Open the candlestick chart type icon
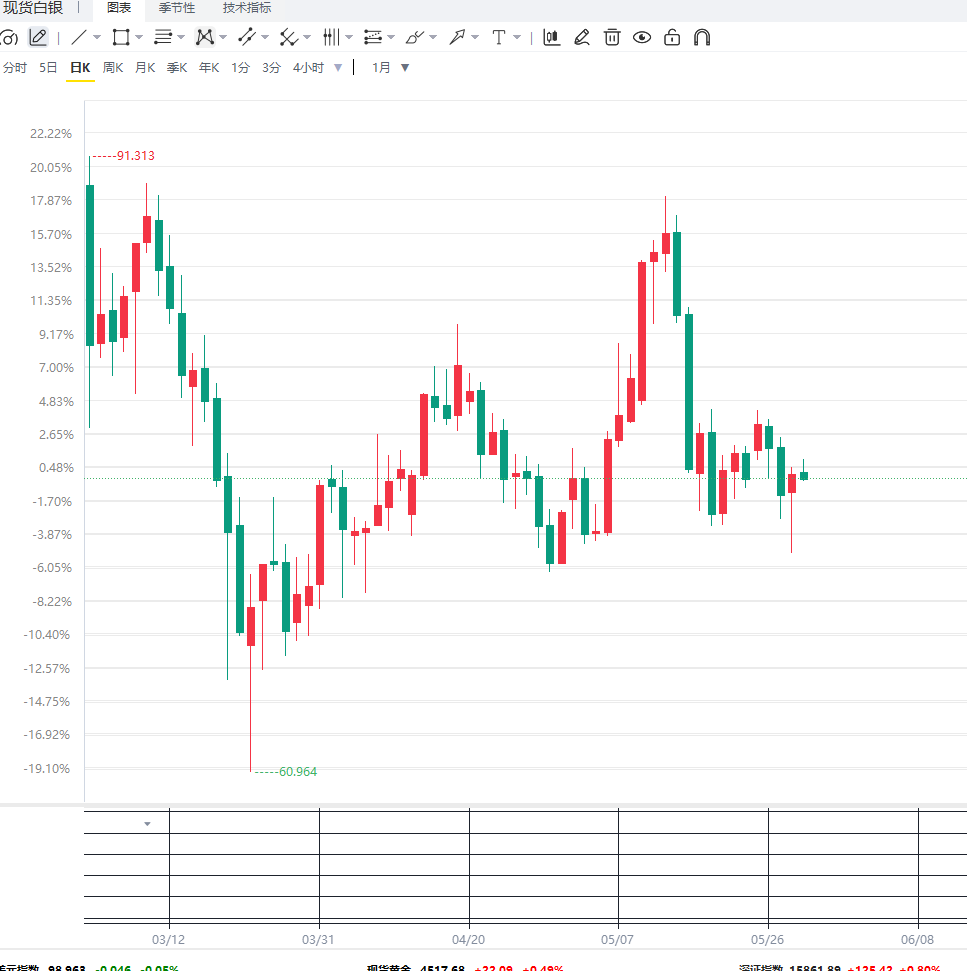 pos(552,37)
